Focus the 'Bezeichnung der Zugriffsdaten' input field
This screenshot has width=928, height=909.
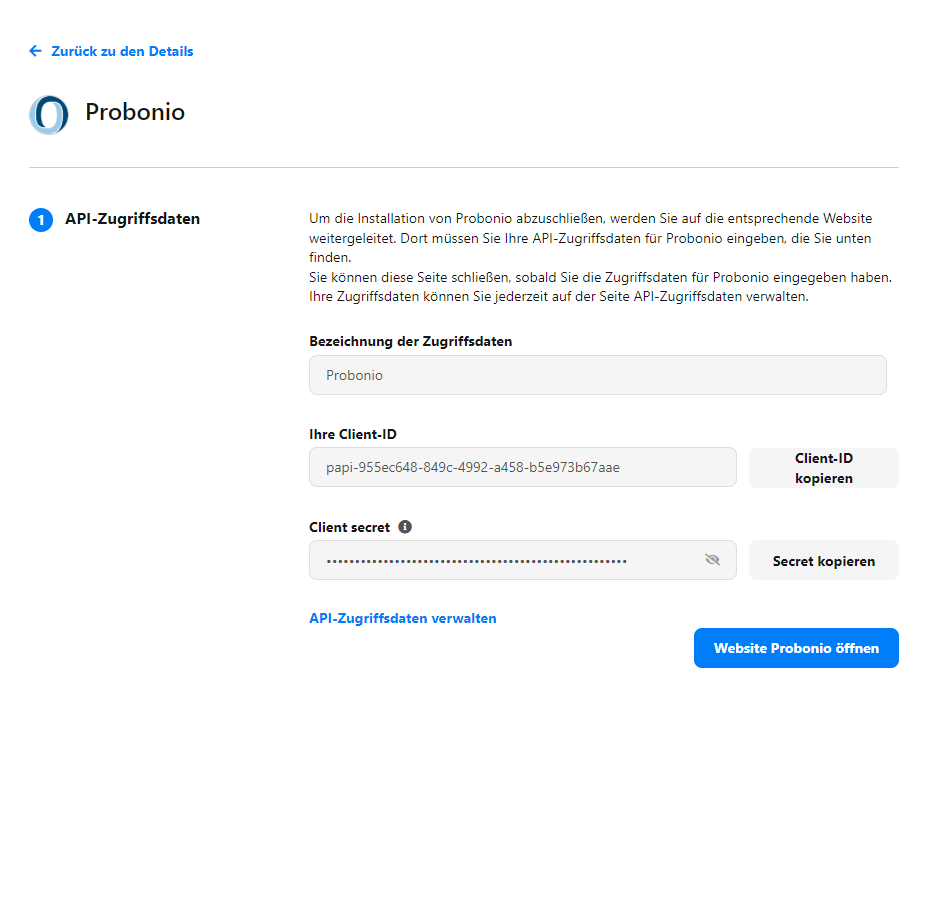tap(598, 375)
